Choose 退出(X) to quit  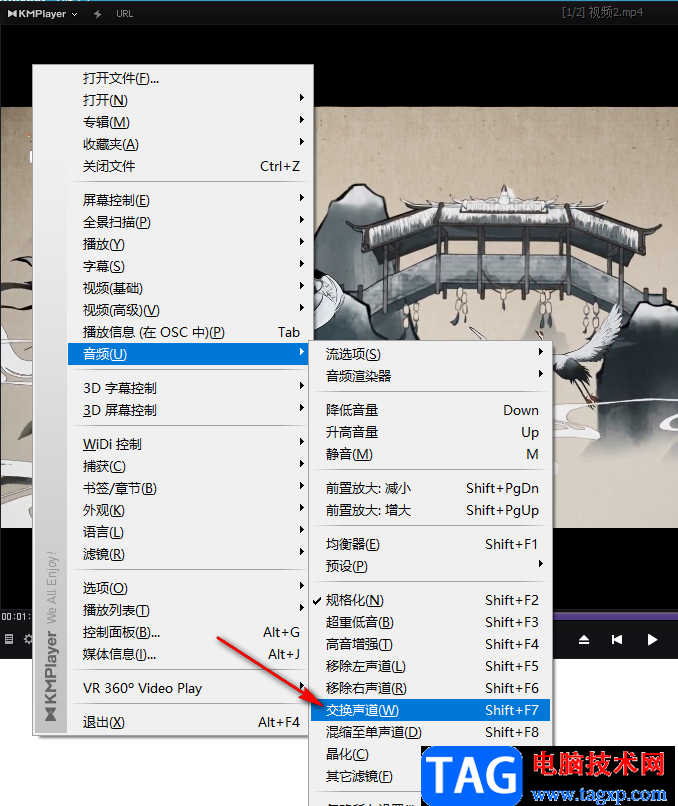(190, 722)
